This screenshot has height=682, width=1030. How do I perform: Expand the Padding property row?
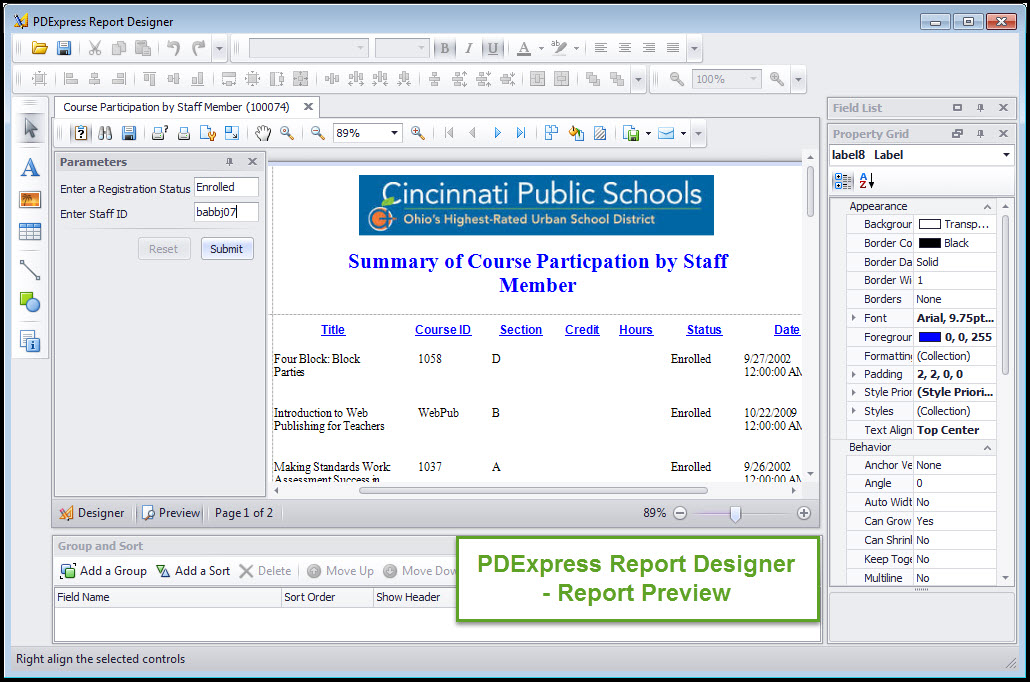[853, 374]
